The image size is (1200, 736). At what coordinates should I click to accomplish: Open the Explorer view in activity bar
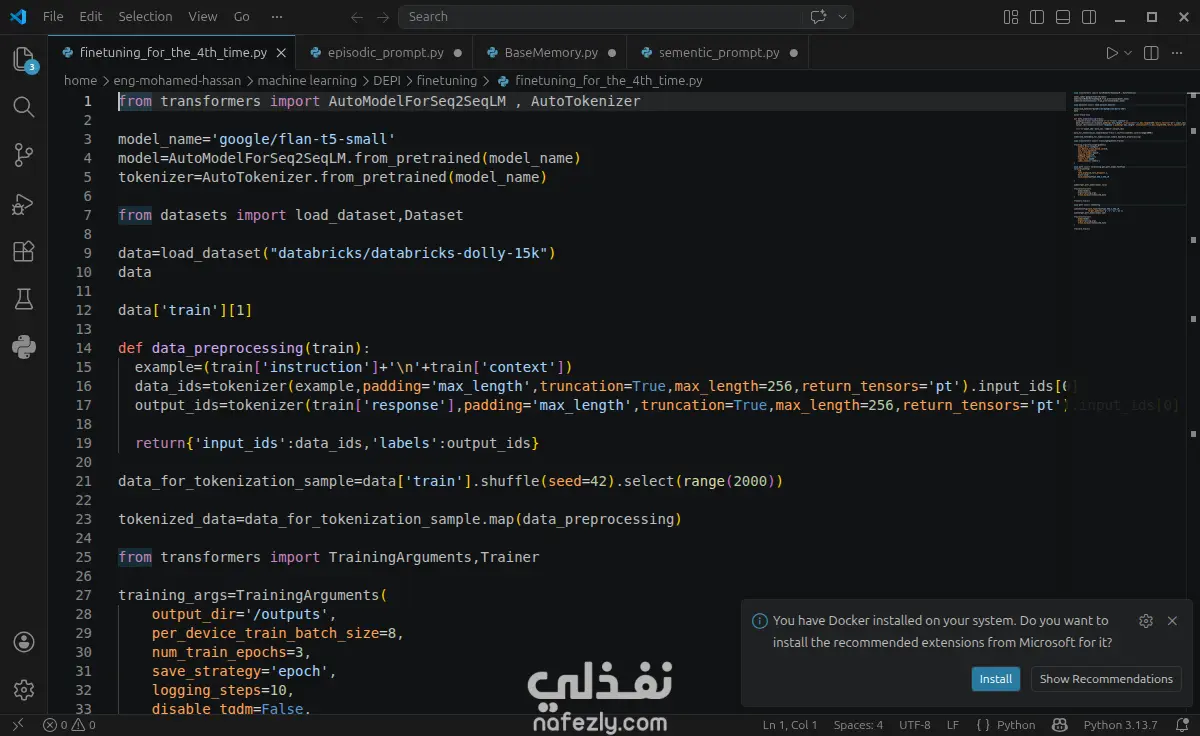(24, 59)
